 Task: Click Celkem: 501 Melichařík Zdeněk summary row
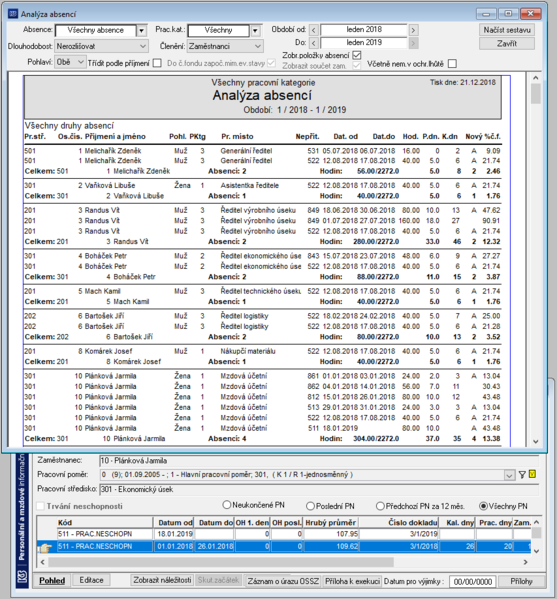[x=262, y=171]
